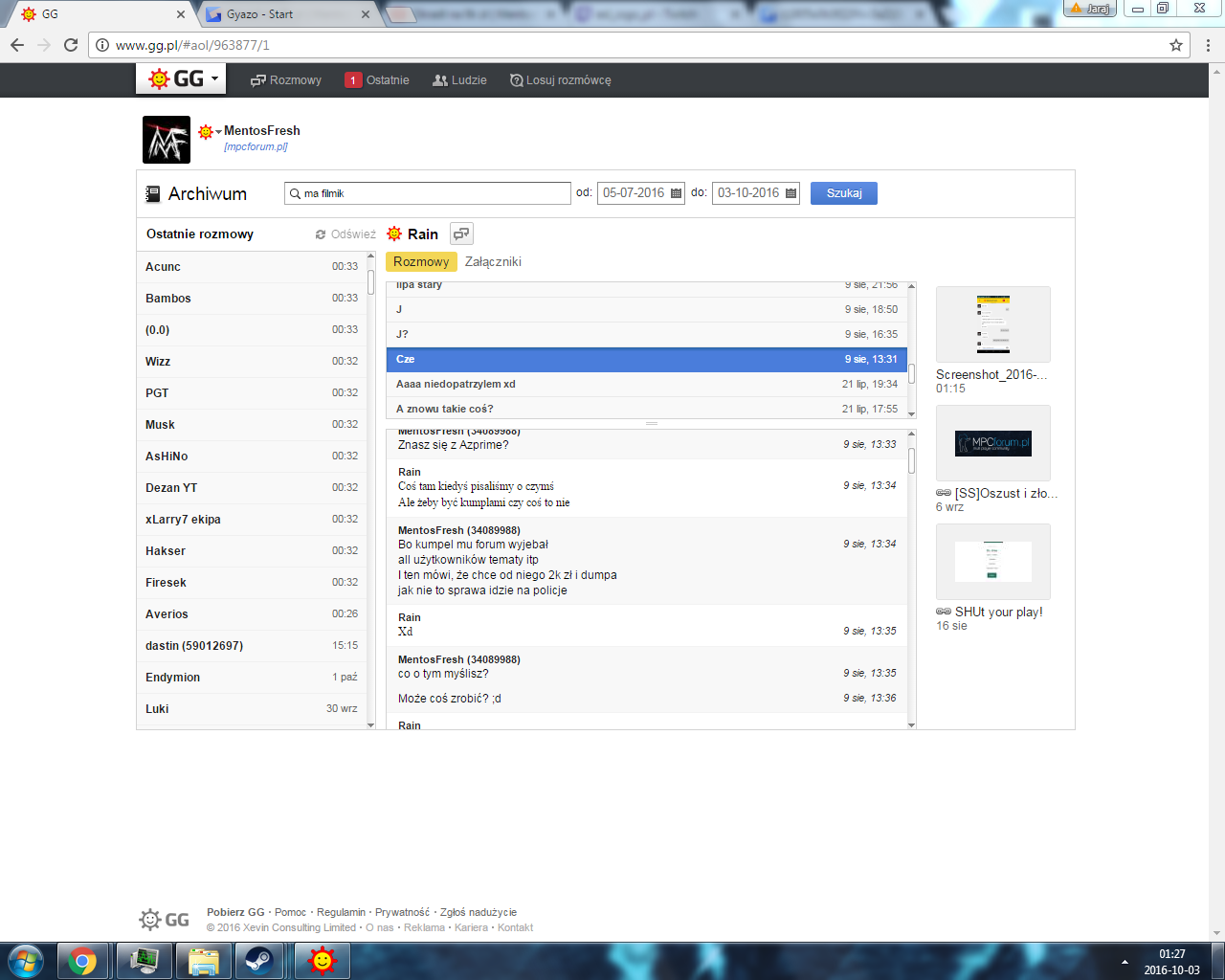The width and height of the screenshot is (1225, 980).
Task: Select the dastin (59012697) conversation
Action: pos(252,646)
